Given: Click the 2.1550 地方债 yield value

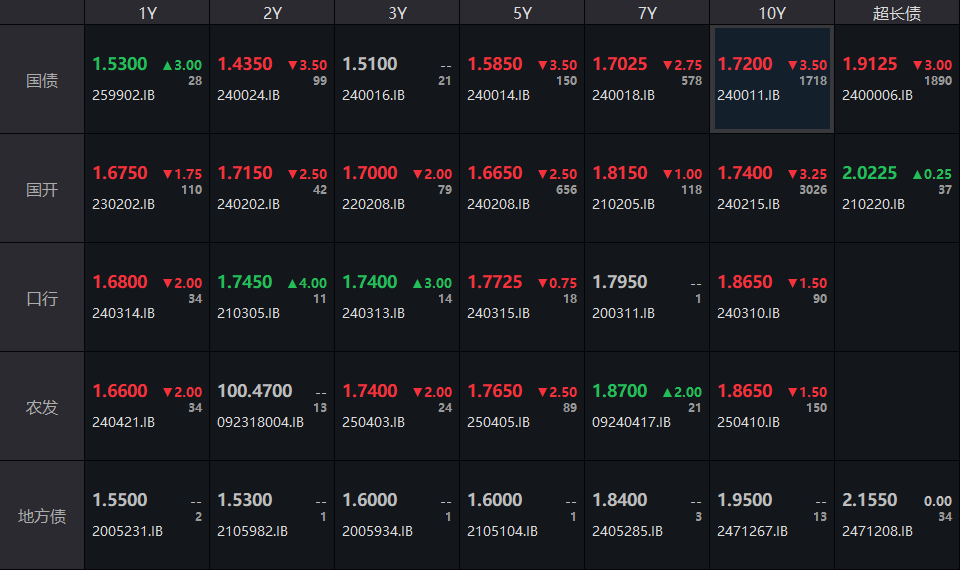Looking at the screenshot, I should click(870, 500).
